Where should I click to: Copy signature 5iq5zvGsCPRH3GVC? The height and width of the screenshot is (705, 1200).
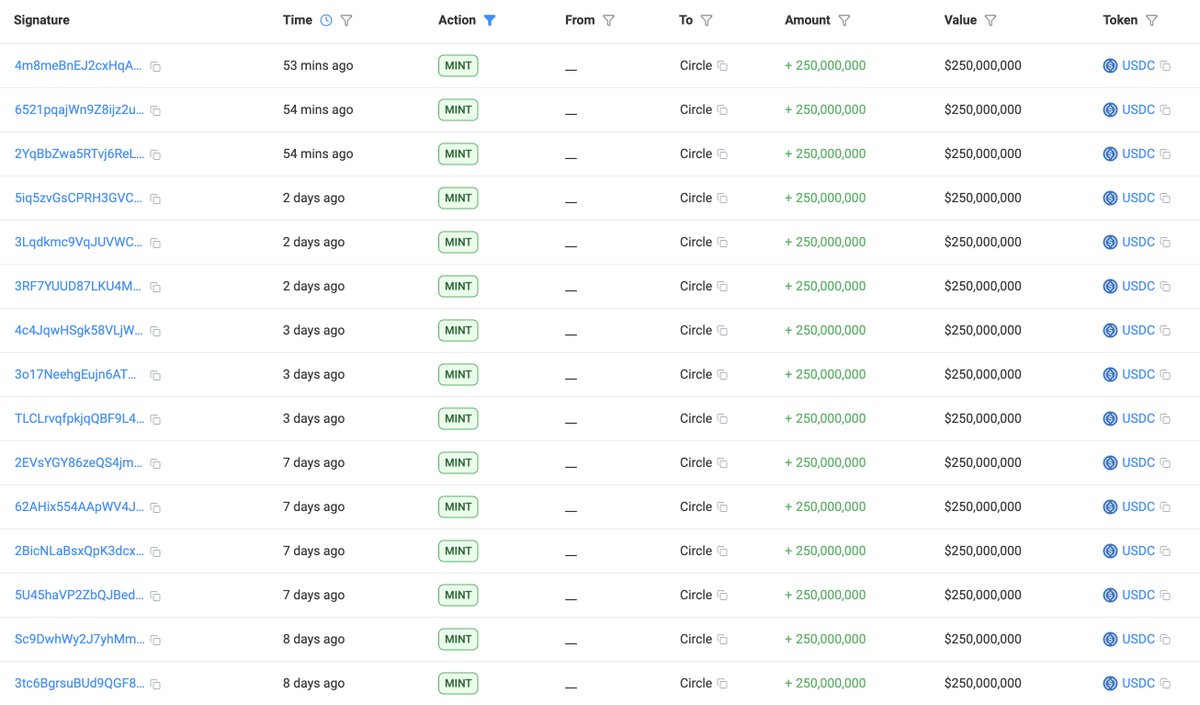pos(155,199)
